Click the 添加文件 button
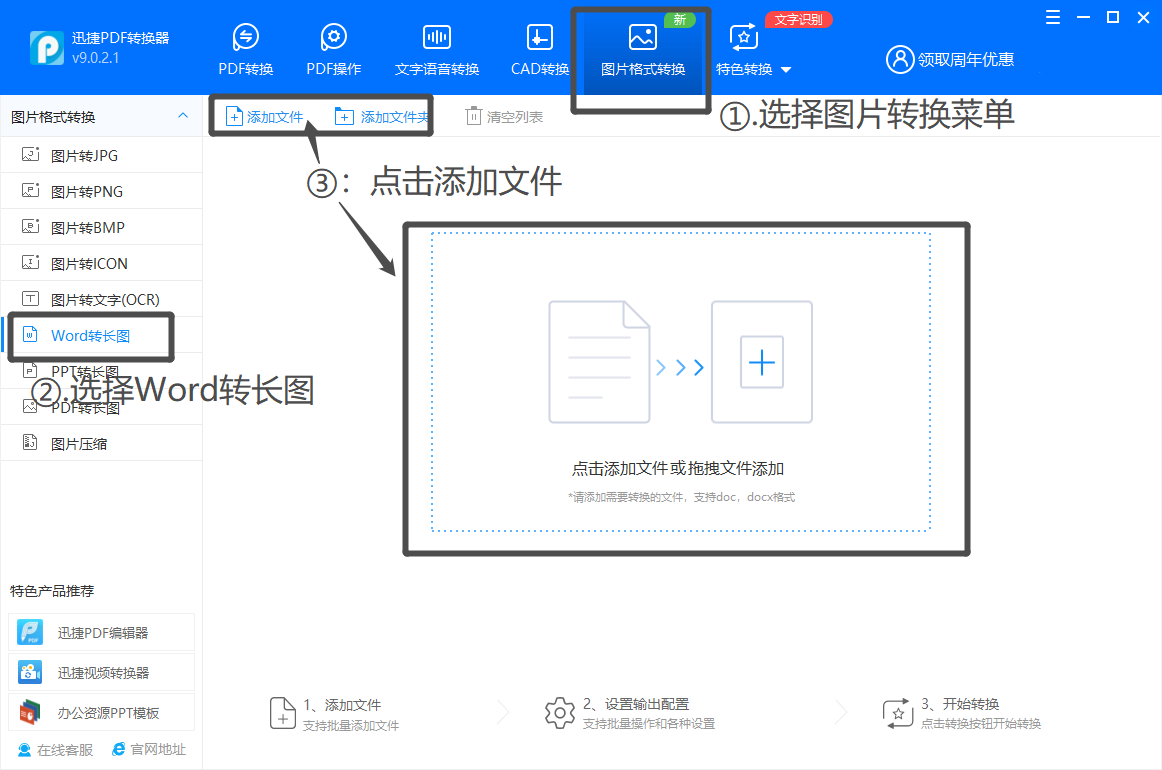Image resolution: width=1162 pixels, height=770 pixels. tap(265, 116)
